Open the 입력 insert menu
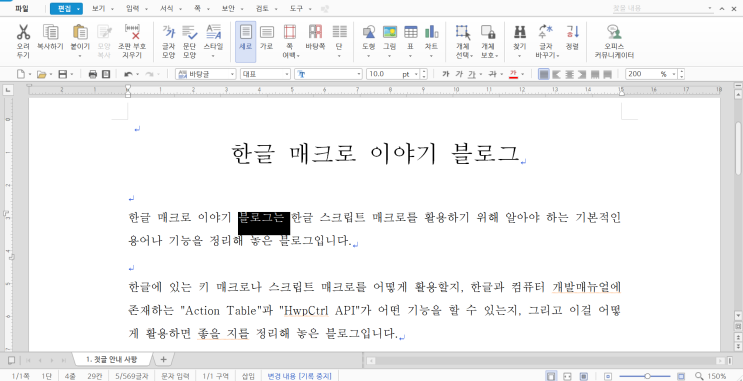 tap(133, 9)
